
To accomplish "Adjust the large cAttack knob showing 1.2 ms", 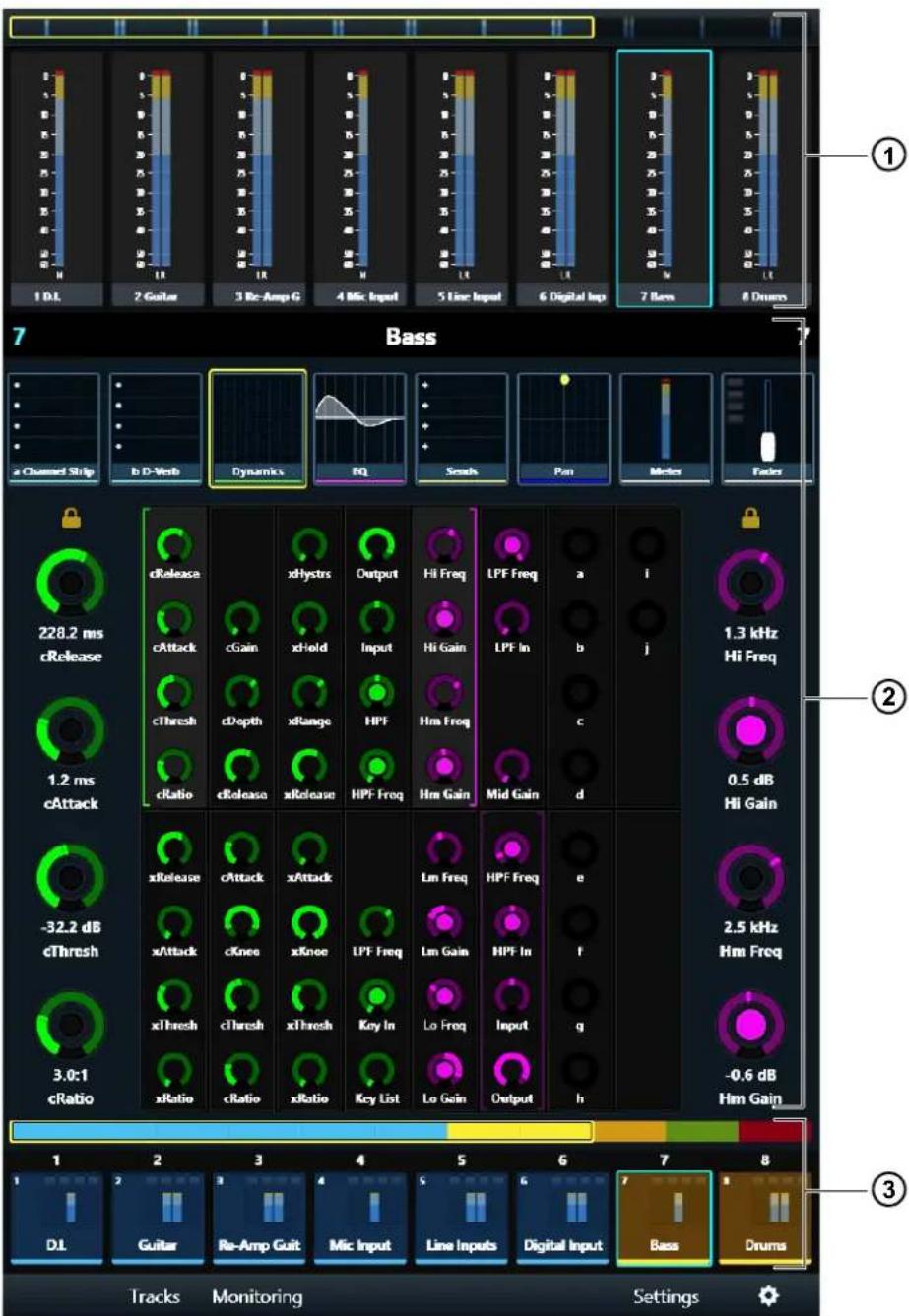I will click(70, 730).
